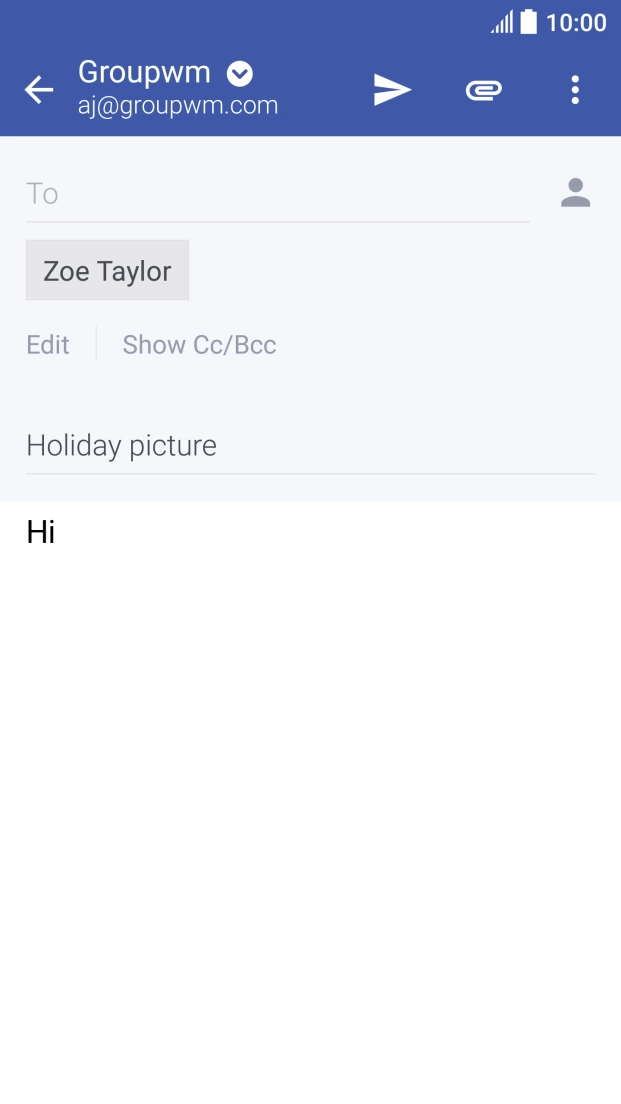The image size is (621, 1104).
Task: Tap the 10:00 clock in status bar
Action: [576, 23]
